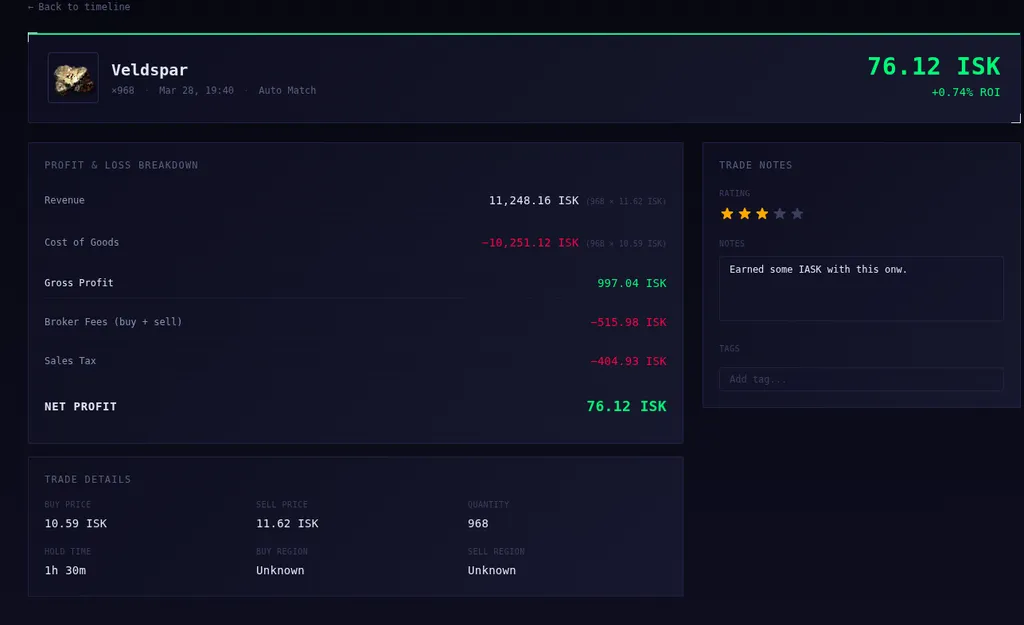The width and height of the screenshot is (1024, 625).
Task: Click the Veldspar title to open item details
Action: pos(149,70)
